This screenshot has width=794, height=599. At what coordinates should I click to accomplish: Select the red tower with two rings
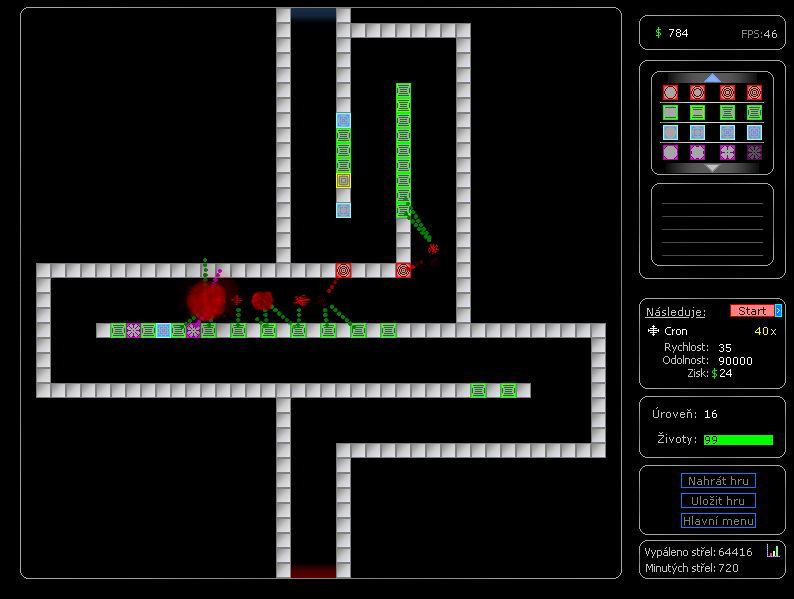[697, 93]
